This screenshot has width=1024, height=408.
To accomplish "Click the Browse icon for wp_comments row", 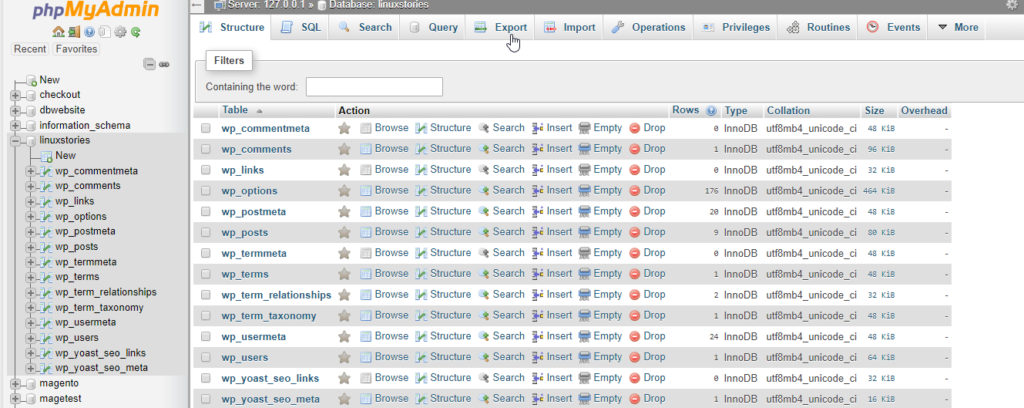I will [366, 149].
